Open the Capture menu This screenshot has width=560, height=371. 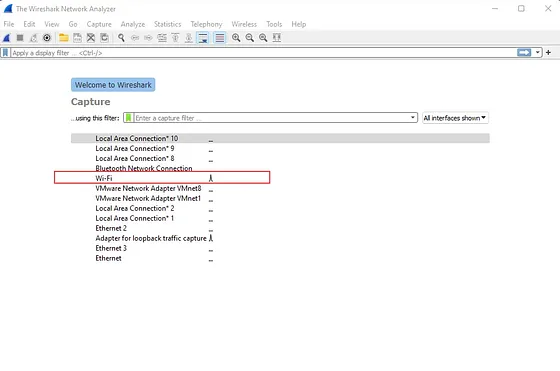pyautogui.click(x=99, y=24)
